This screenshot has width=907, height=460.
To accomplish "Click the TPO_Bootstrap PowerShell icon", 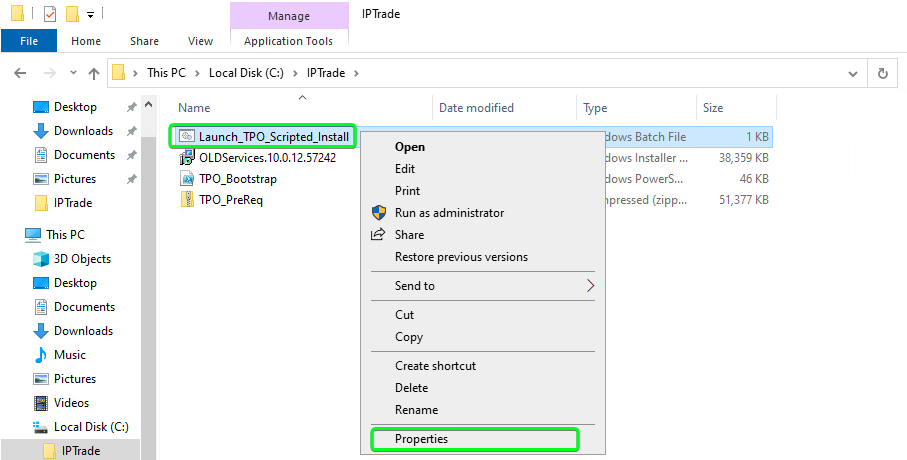I will (187, 179).
